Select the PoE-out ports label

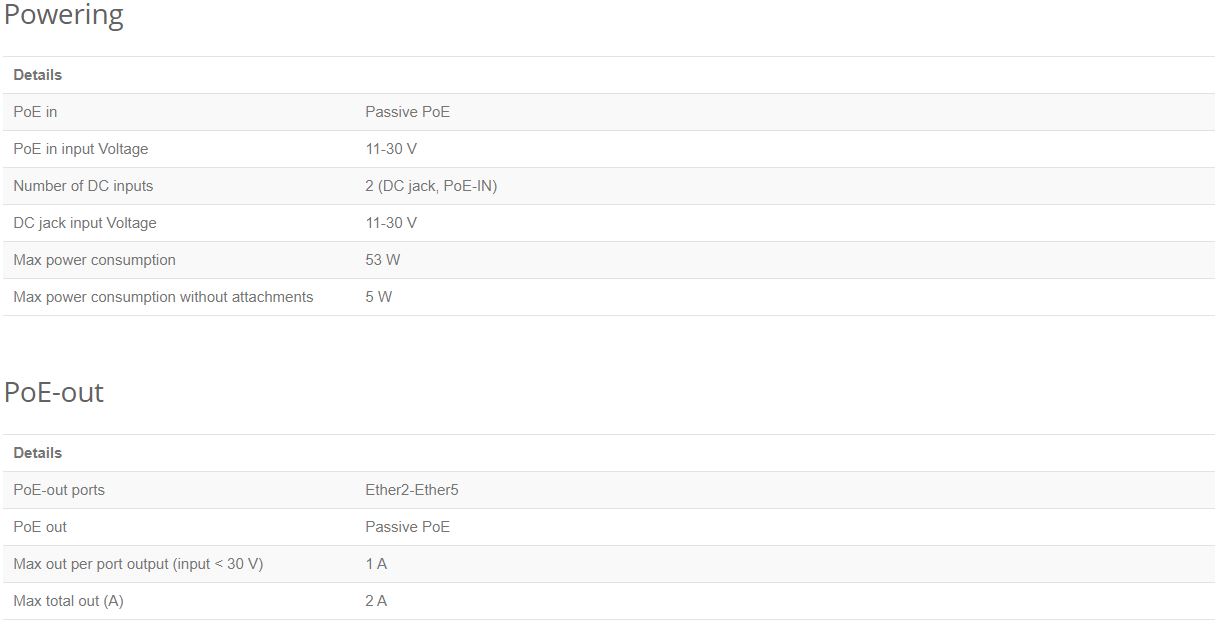pos(59,490)
